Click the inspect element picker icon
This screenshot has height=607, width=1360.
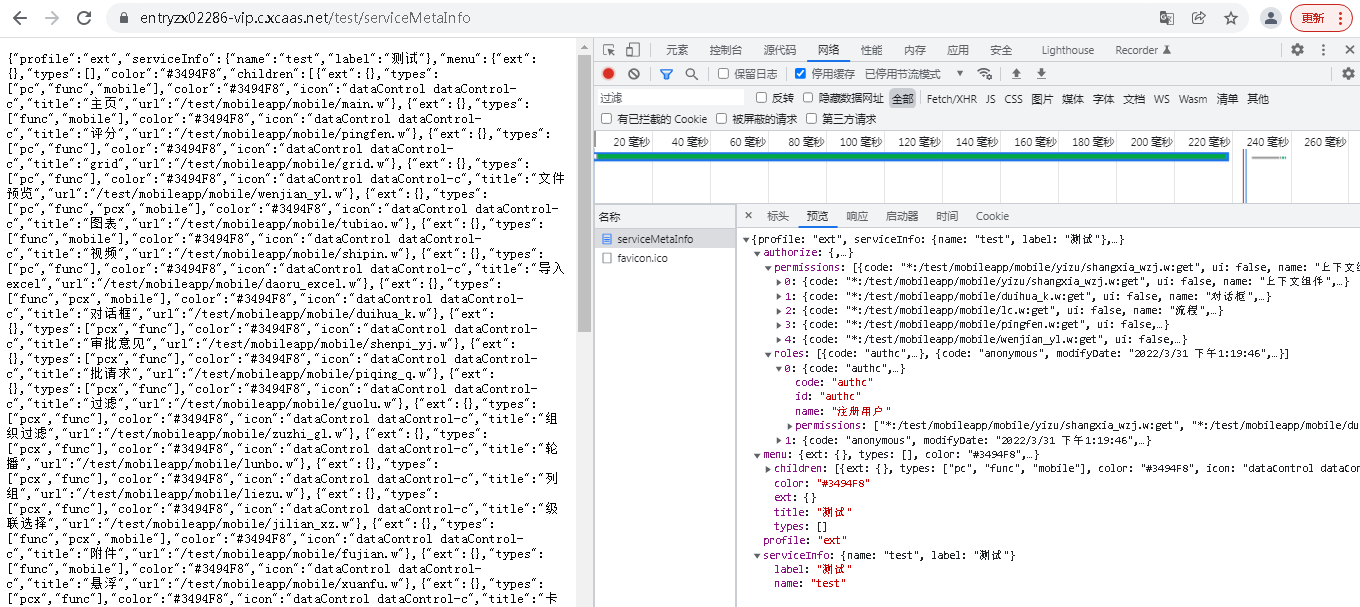(x=609, y=50)
